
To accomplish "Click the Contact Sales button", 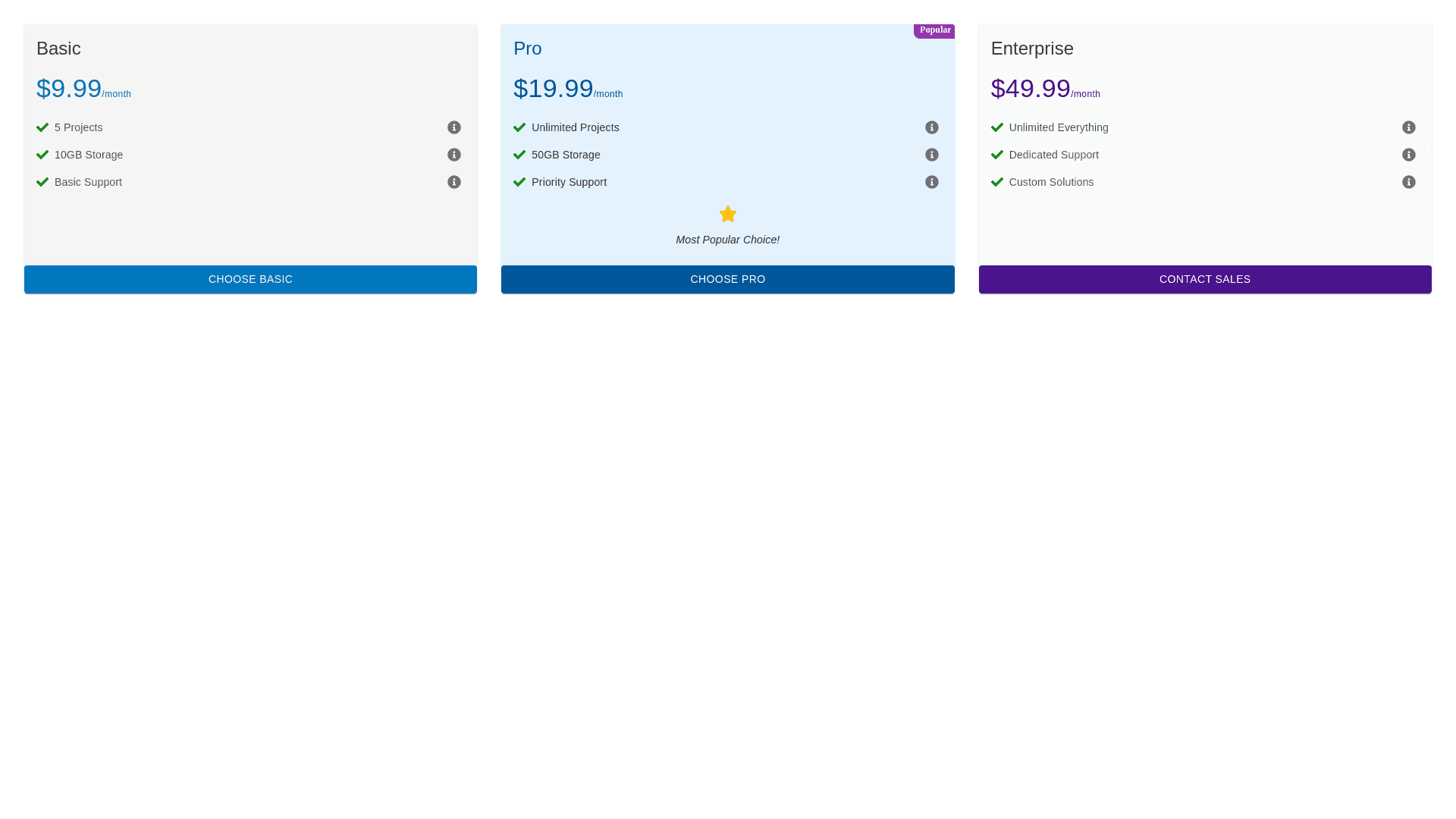I will click(1204, 279).
